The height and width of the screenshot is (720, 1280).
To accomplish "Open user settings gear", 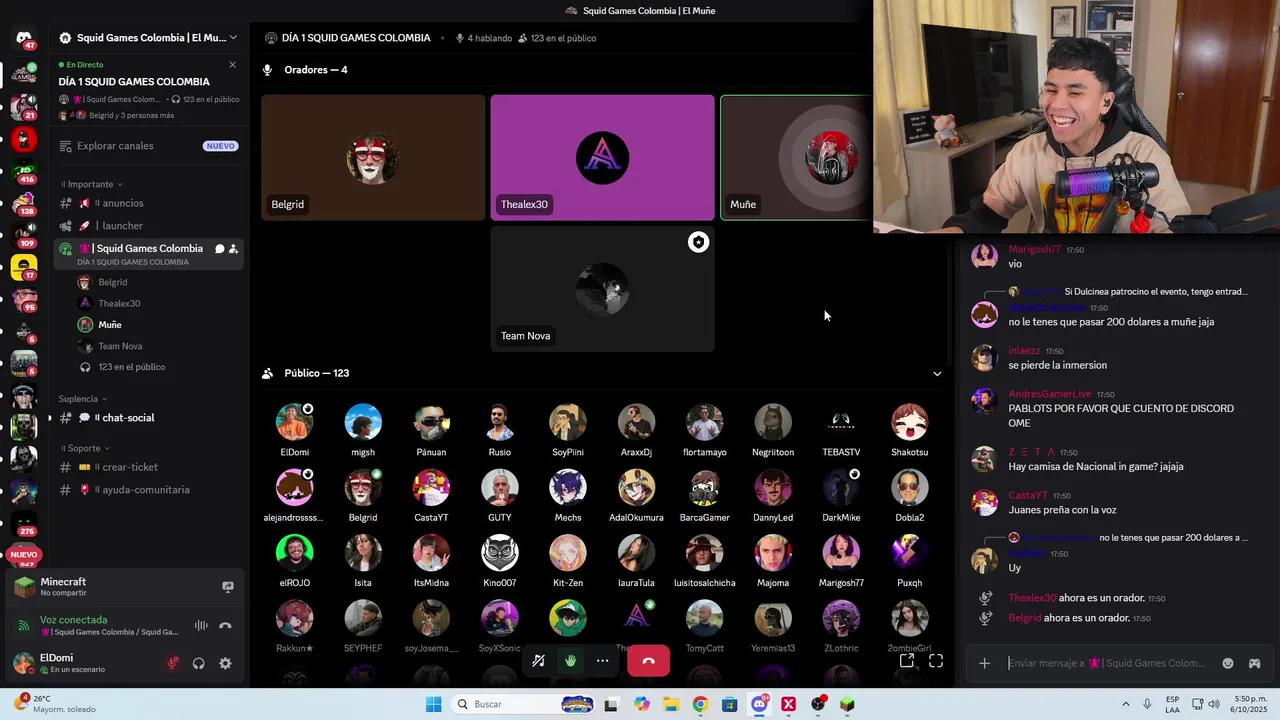I will click(225, 663).
